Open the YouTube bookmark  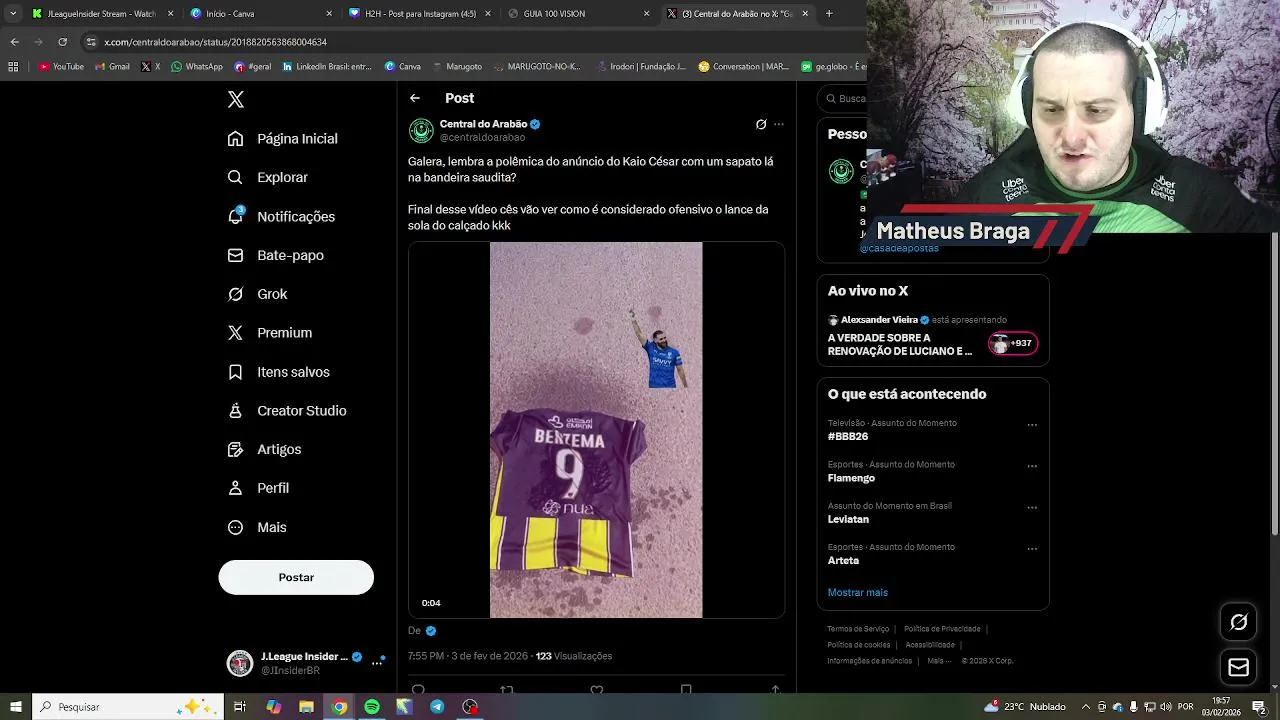pyautogui.click(x=61, y=67)
